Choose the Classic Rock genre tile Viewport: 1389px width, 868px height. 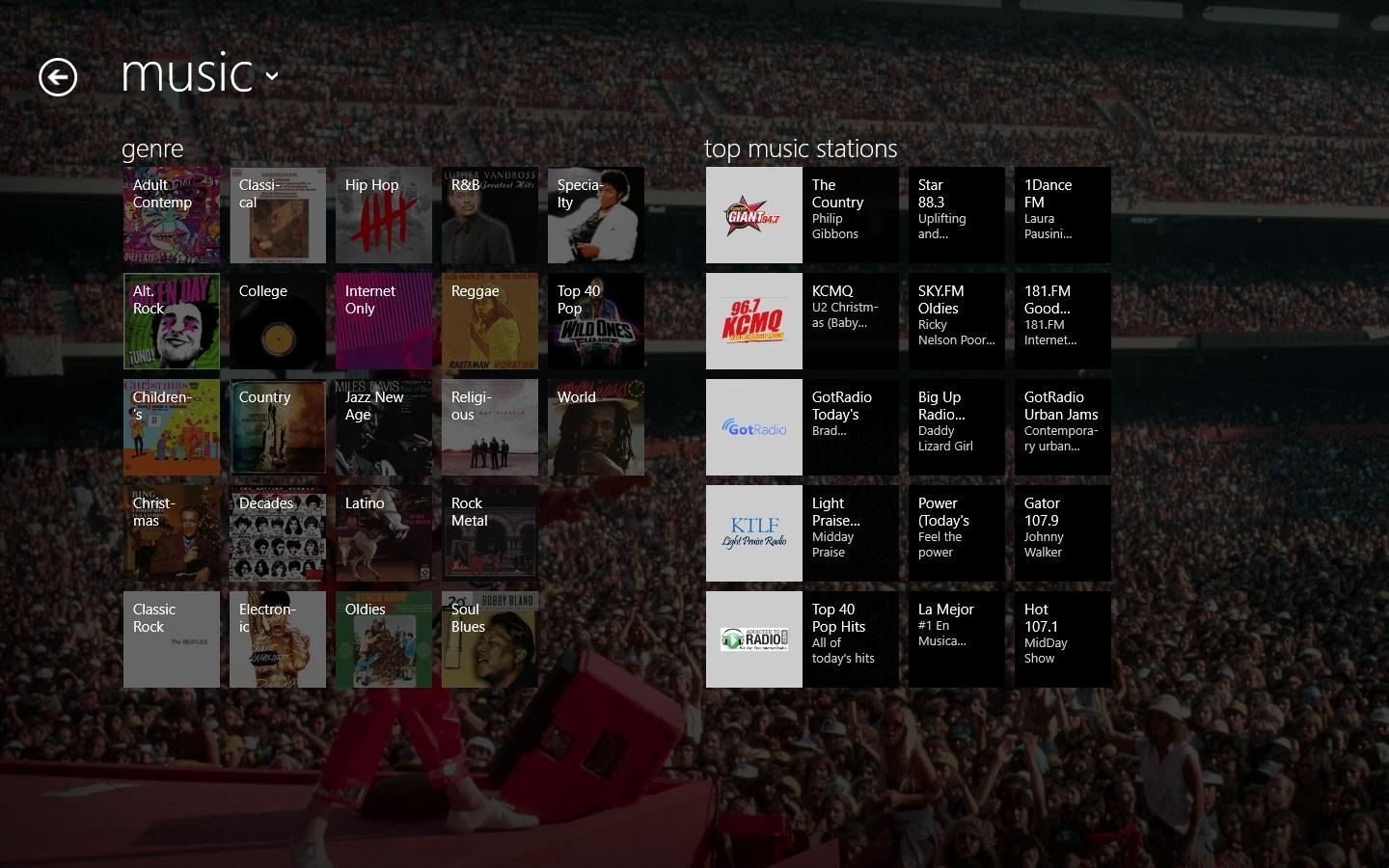tap(172, 639)
